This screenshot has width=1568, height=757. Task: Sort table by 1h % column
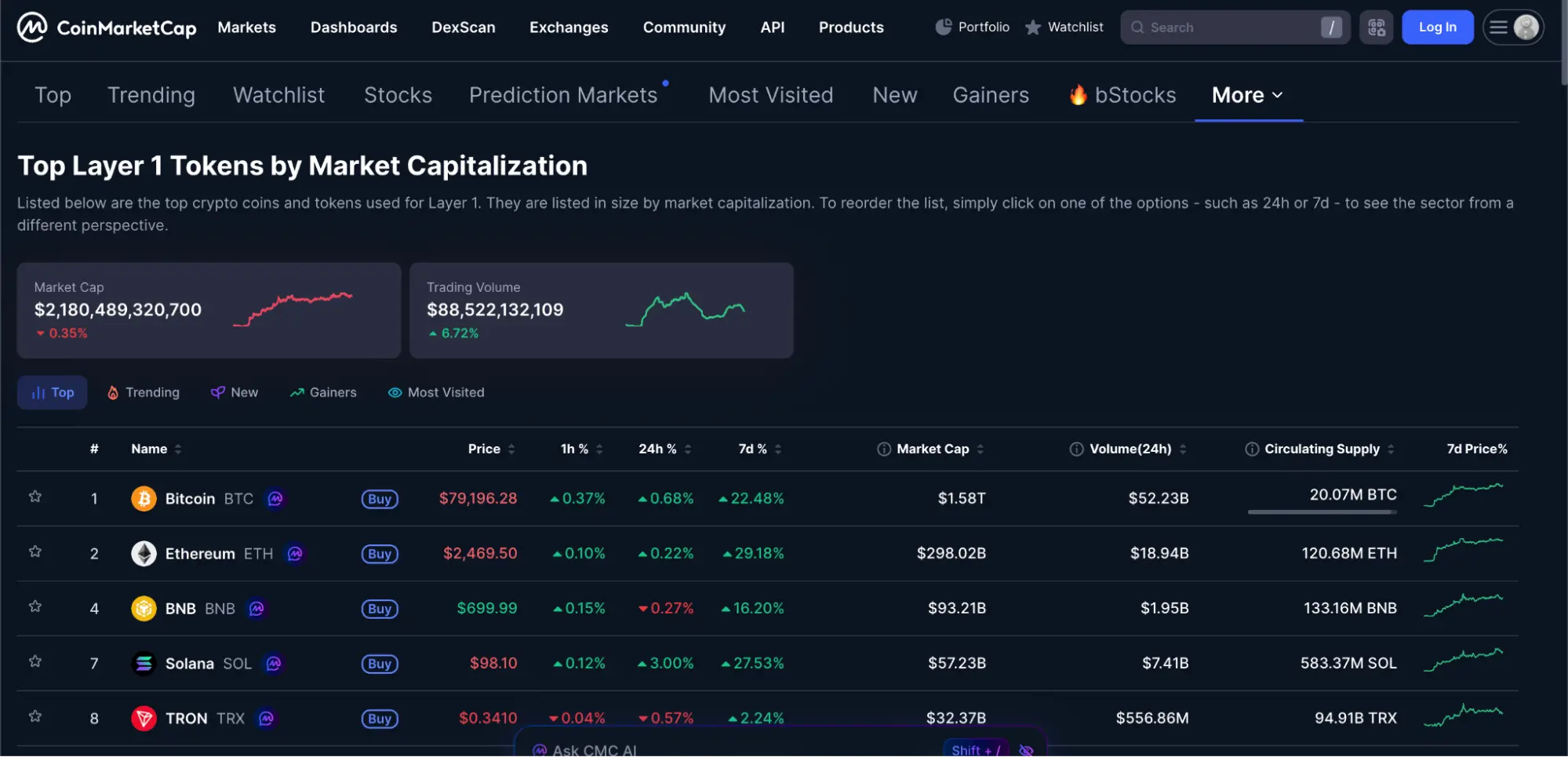click(x=582, y=449)
